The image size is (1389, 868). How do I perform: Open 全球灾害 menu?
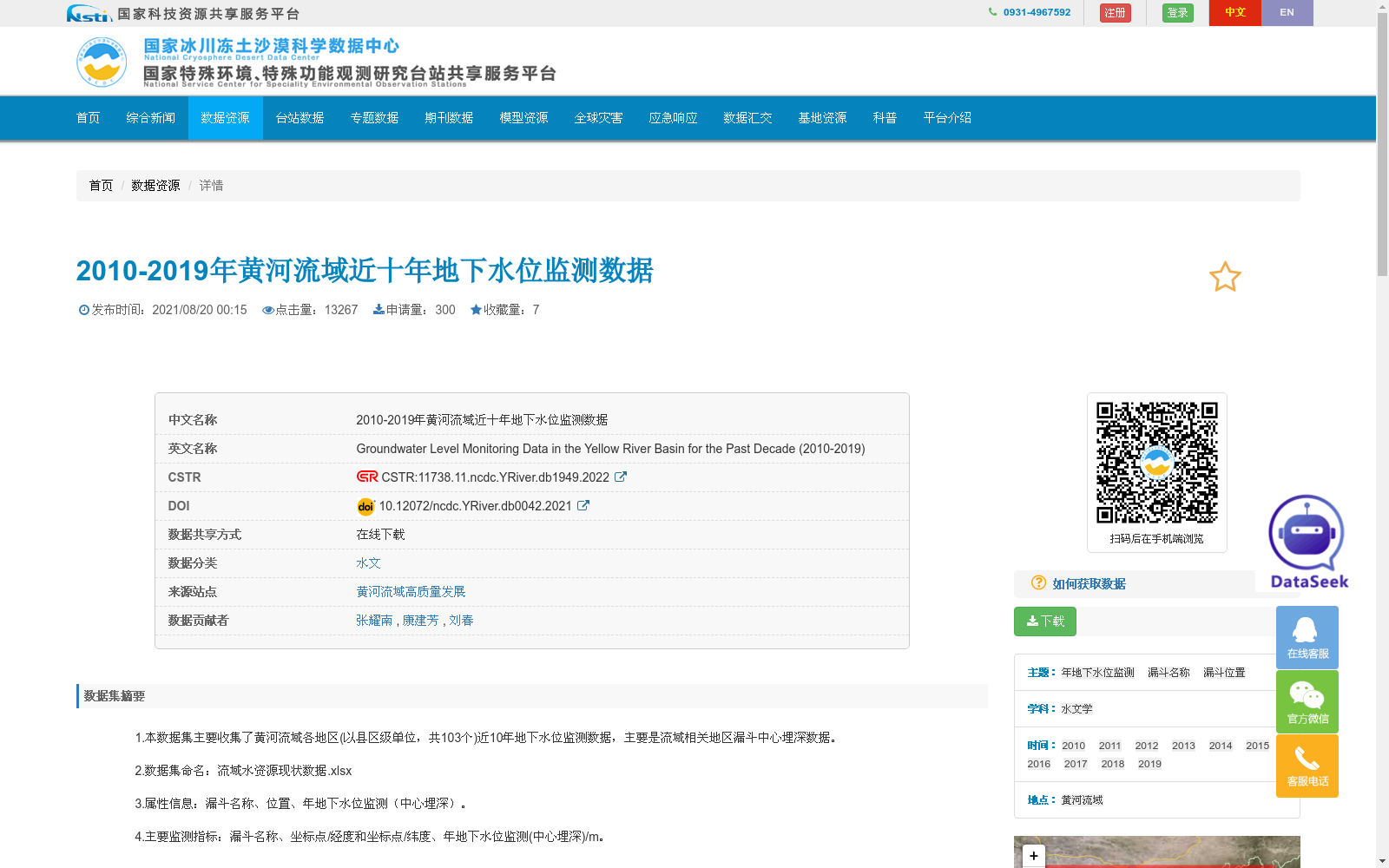599,118
